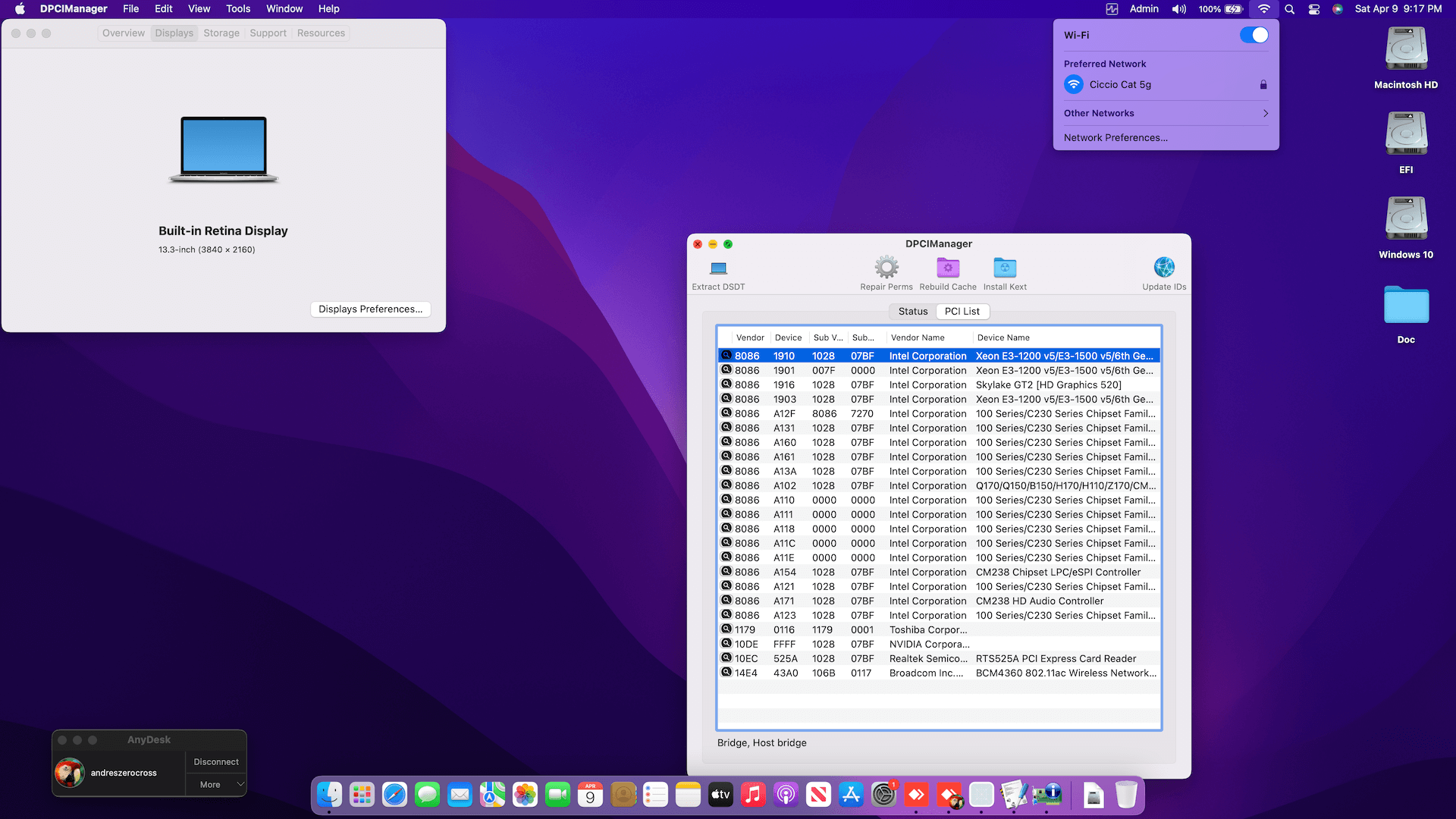This screenshot has height=819, width=1456.
Task: Click the Install Kext folder icon
Action: coord(1004,268)
